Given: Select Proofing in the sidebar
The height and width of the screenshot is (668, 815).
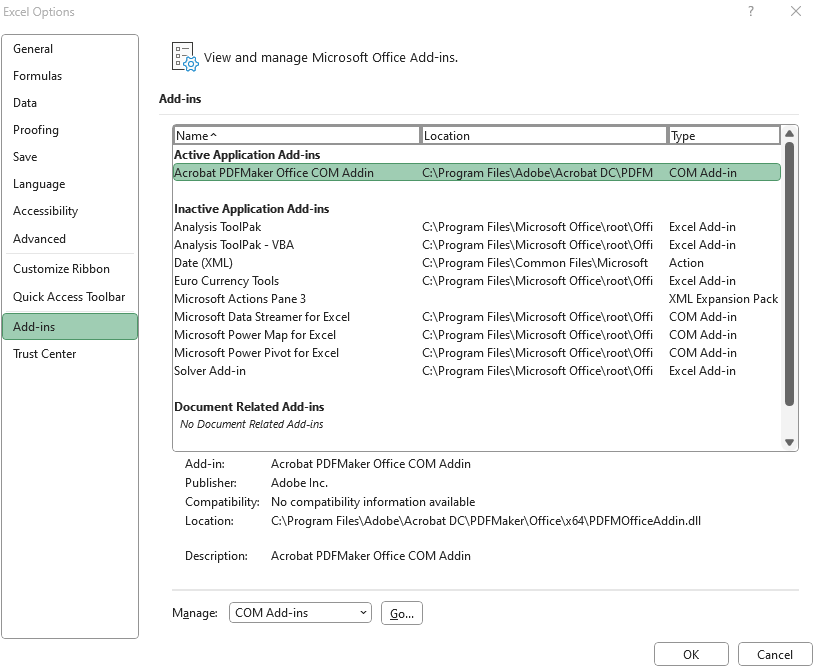Looking at the screenshot, I should pos(70,130).
